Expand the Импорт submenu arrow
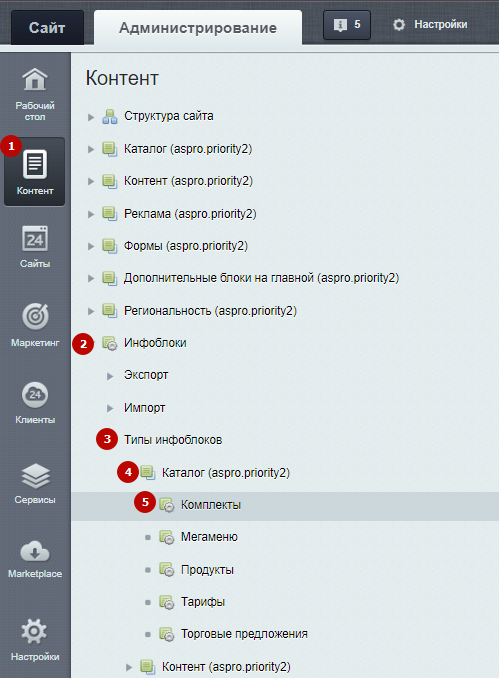Screen dimensions: 499x678 coord(110,408)
